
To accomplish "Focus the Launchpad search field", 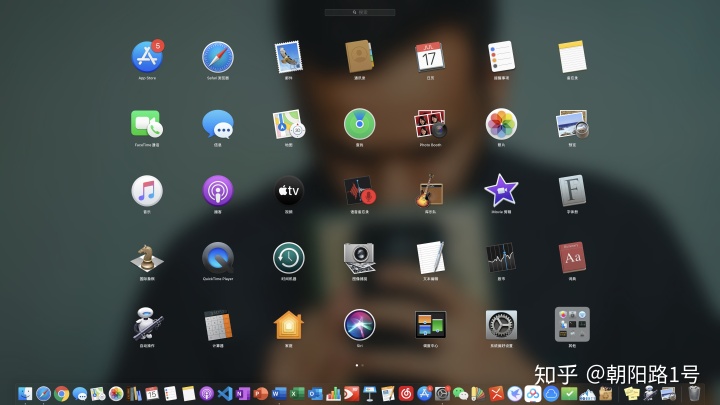I will coord(360,12).
